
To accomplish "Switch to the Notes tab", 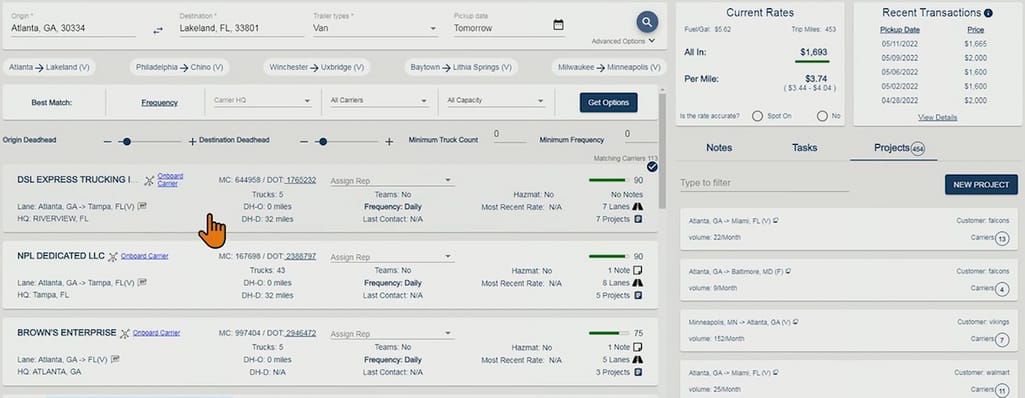I will [719, 148].
